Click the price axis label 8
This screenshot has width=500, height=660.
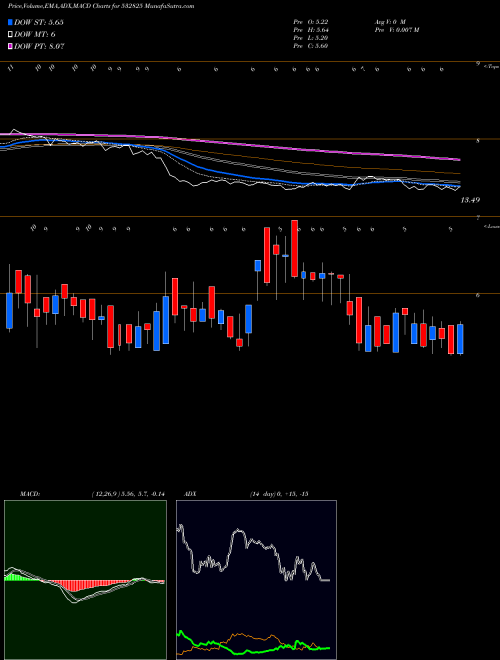tap(478, 141)
